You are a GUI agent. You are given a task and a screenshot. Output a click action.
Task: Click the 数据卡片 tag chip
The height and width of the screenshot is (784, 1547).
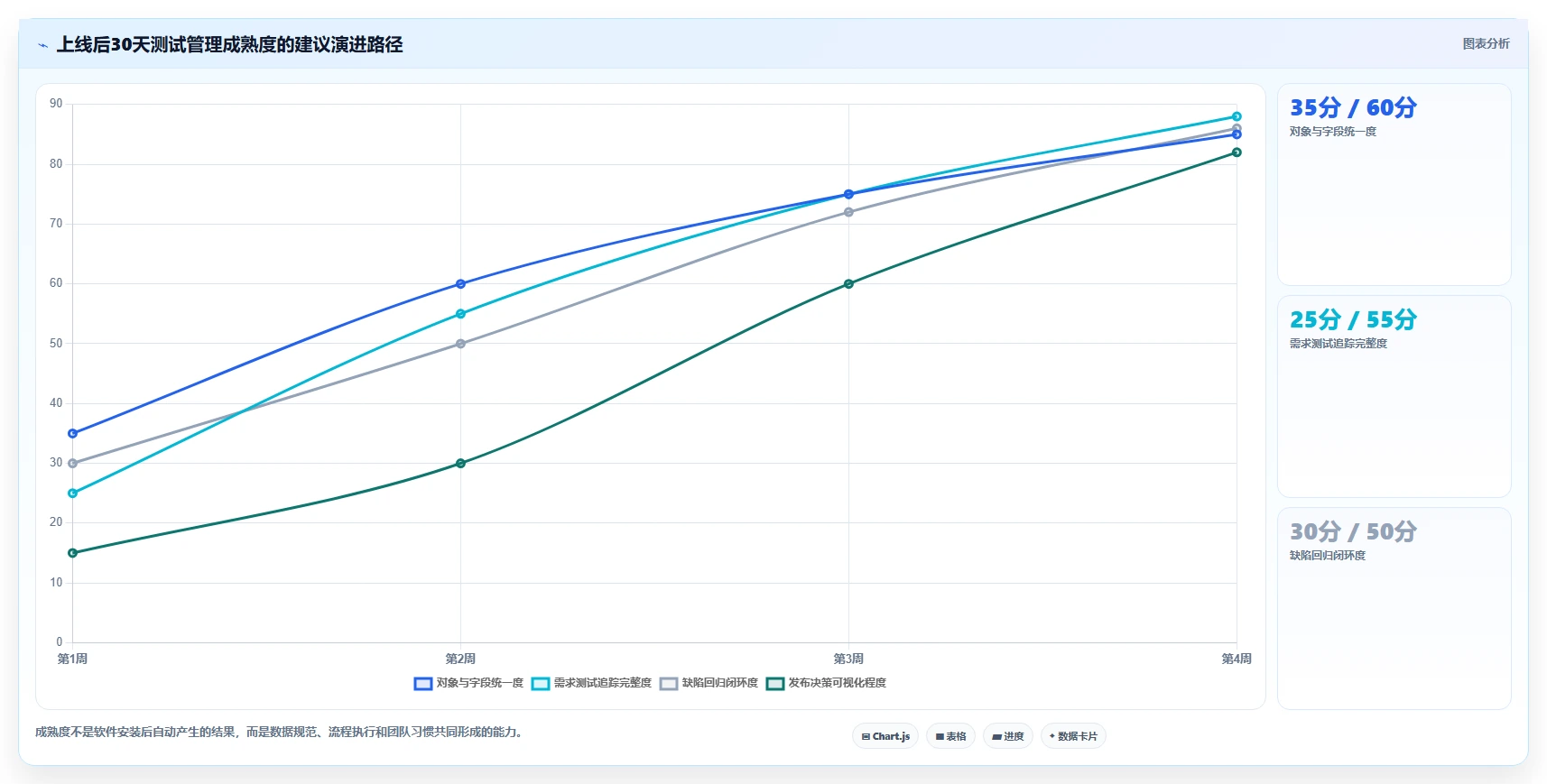1073,736
